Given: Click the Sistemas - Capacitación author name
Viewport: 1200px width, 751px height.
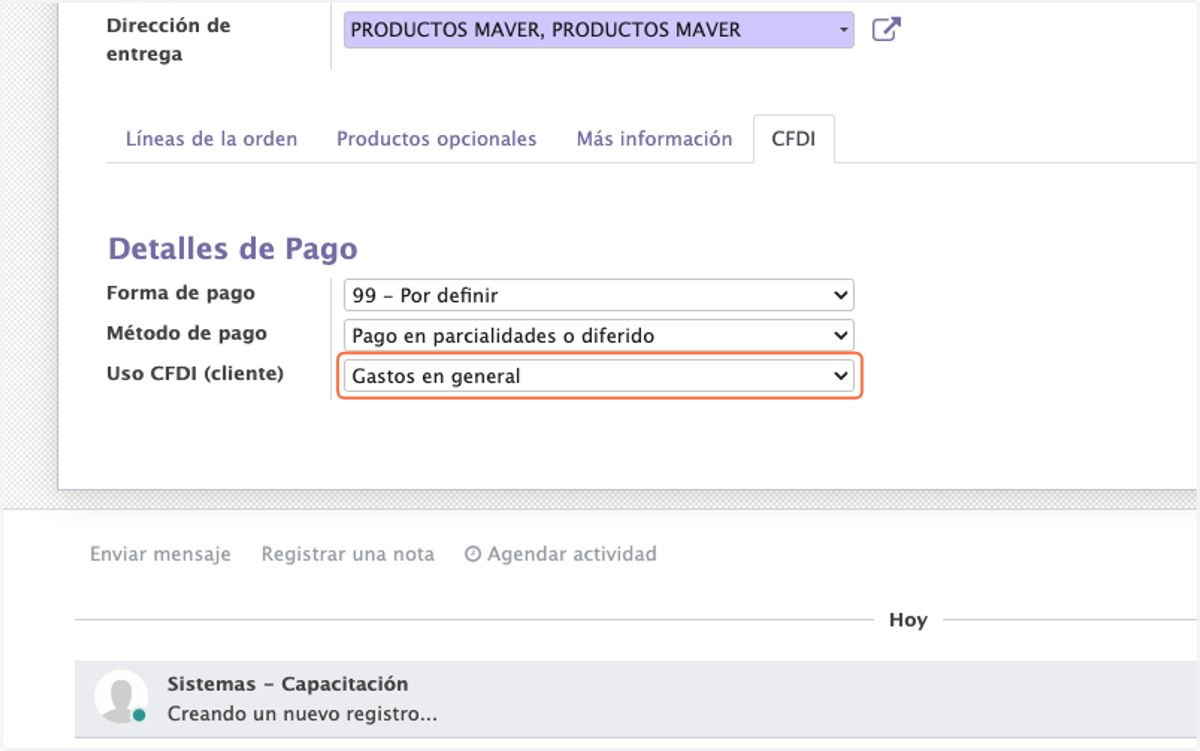Looking at the screenshot, I should click(288, 684).
